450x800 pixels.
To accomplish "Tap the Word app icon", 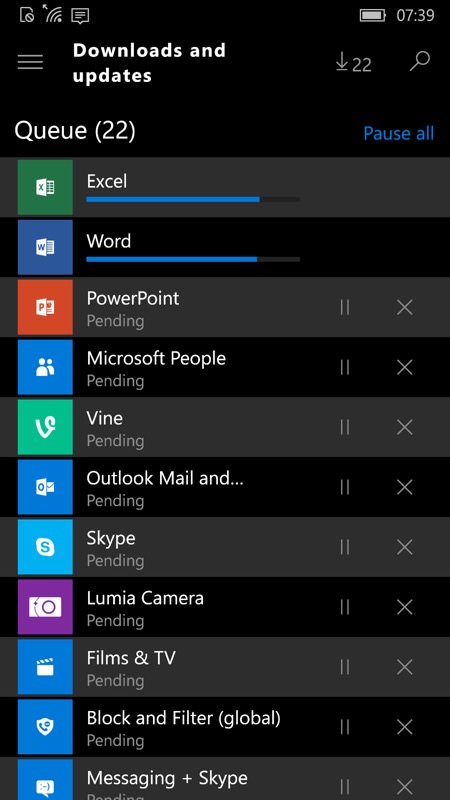I will (45, 247).
